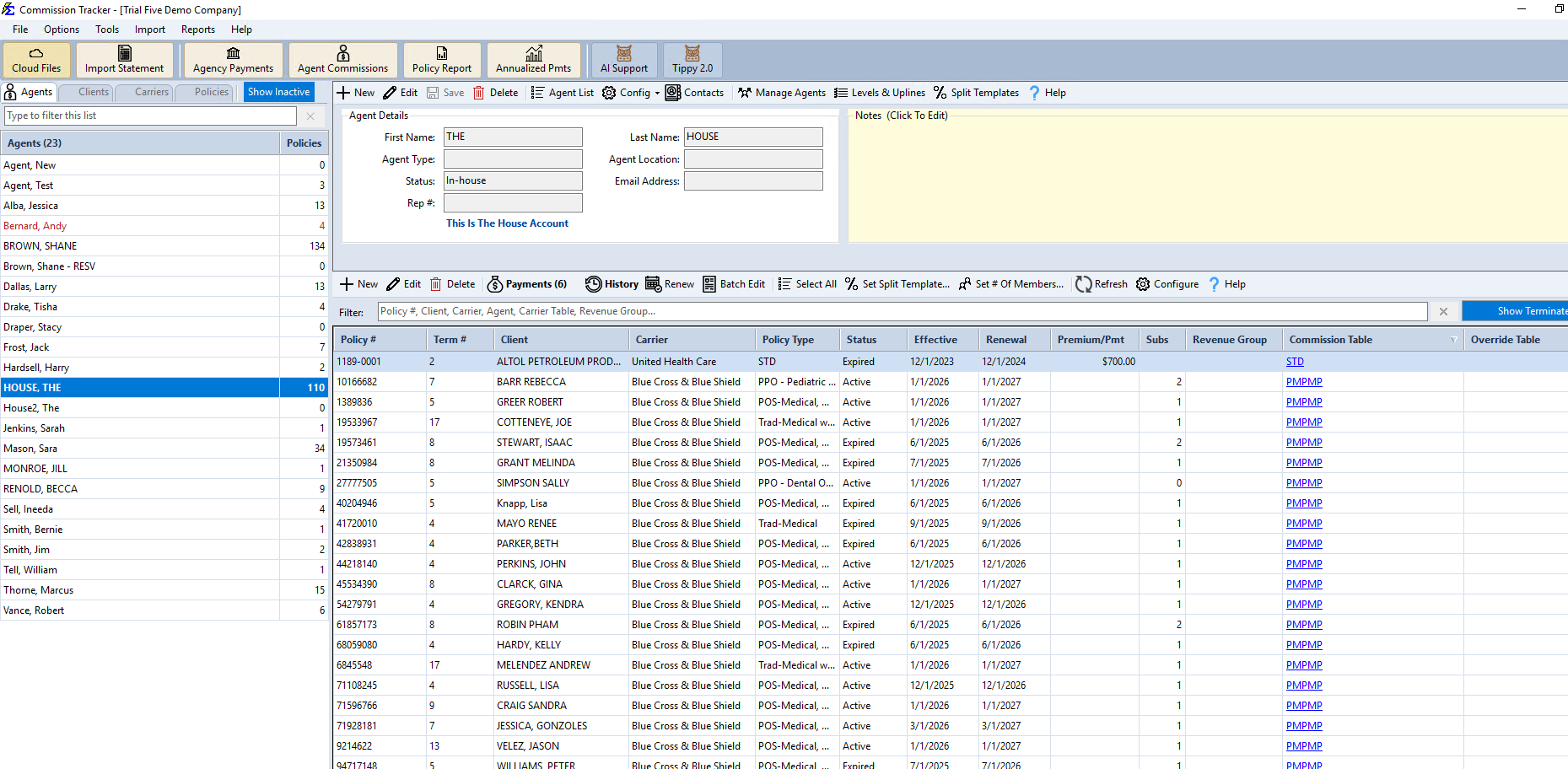Open the Tools menu
This screenshot has width=1568, height=769.
tap(107, 30)
